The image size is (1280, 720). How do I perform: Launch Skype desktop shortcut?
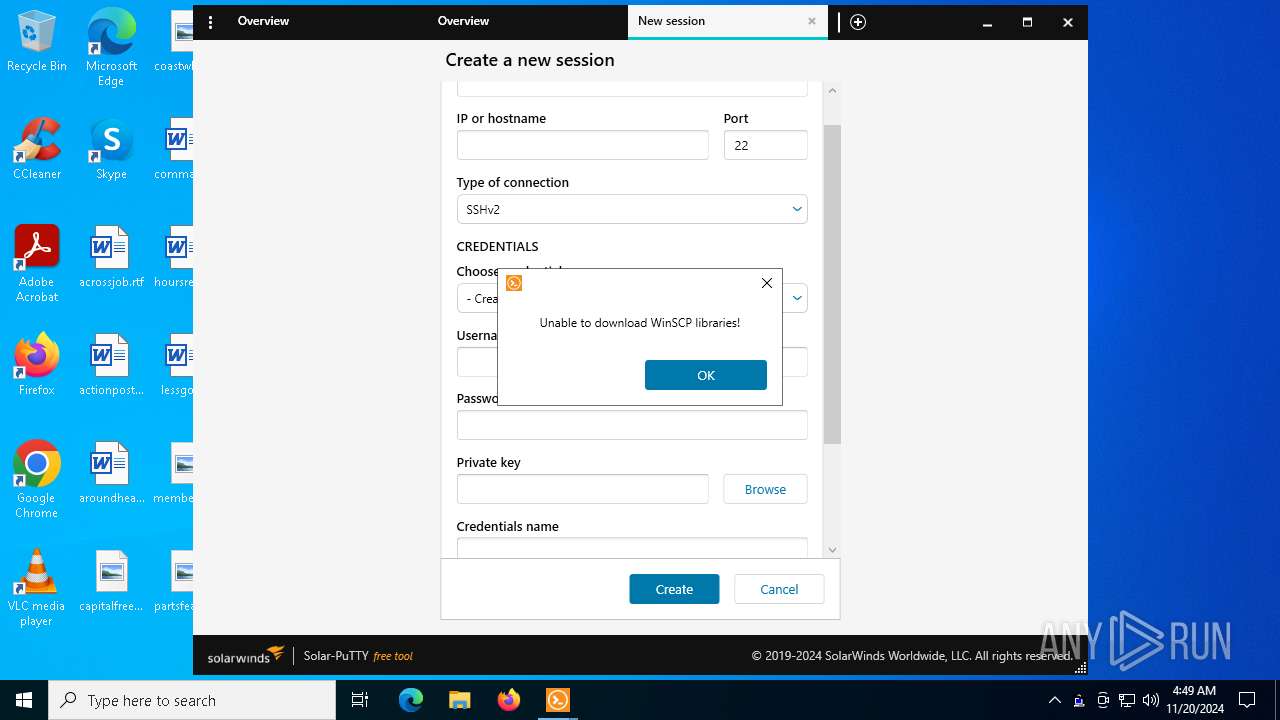click(x=111, y=149)
